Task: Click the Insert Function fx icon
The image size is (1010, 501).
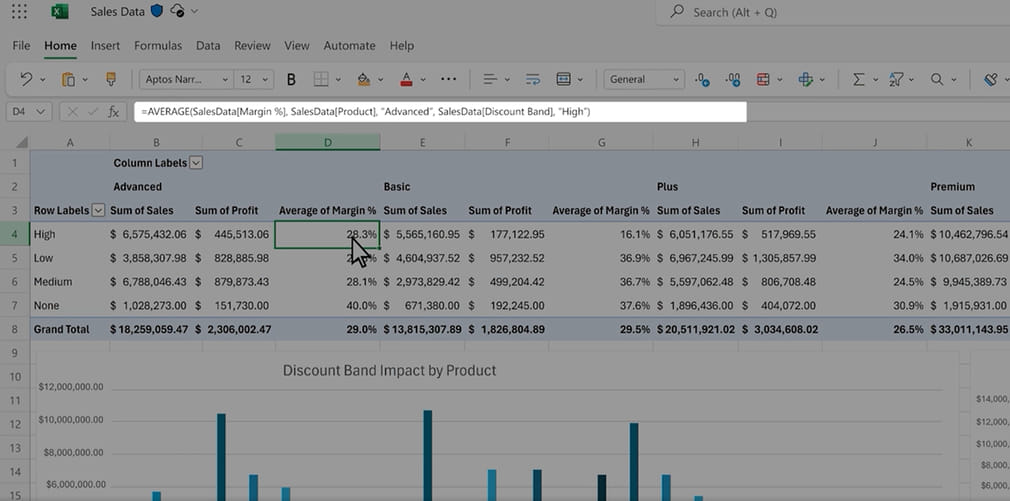Action: [x=114, y=112]
